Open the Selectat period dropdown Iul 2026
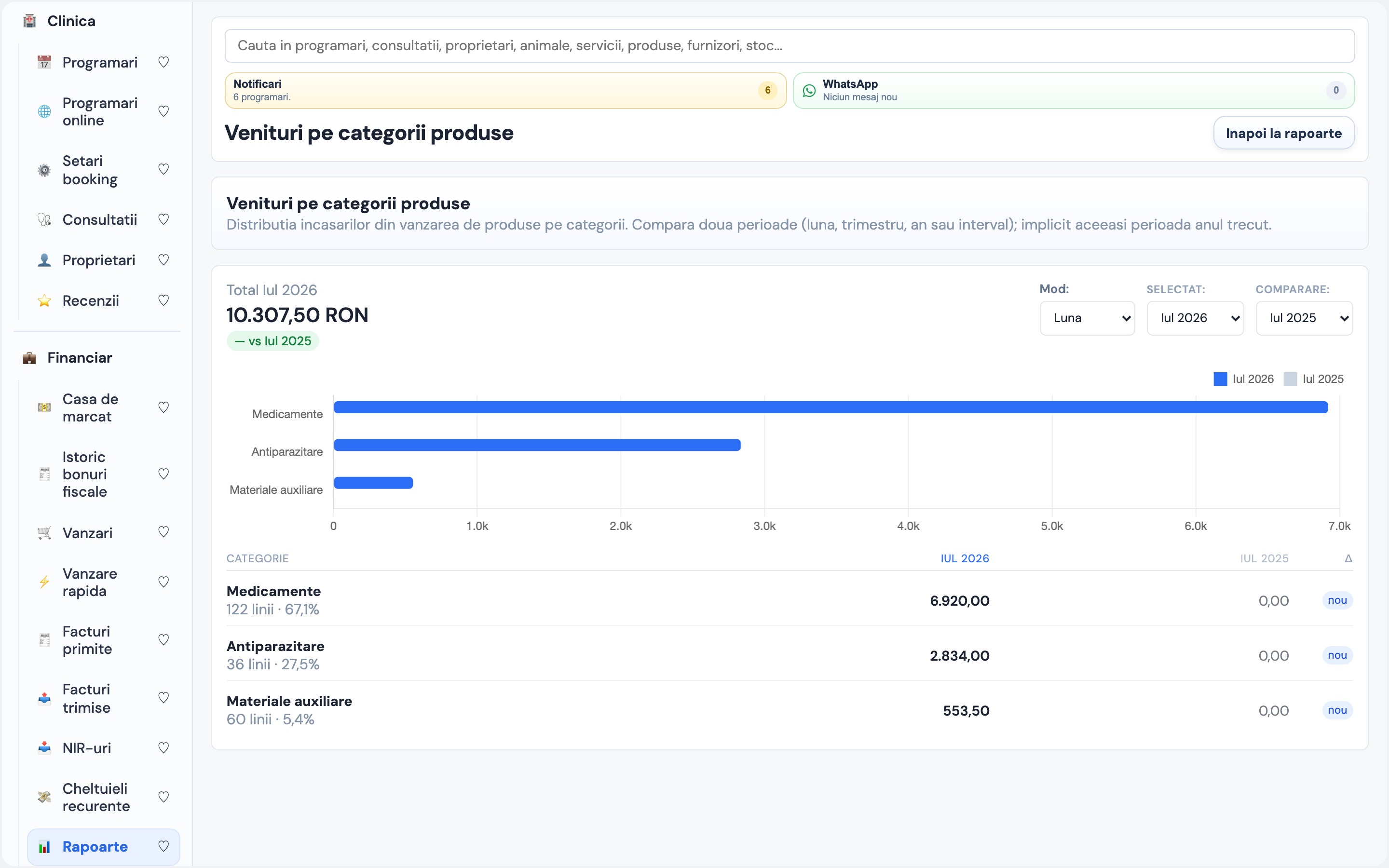This screenshot has height=868, width=1389. pos(1195,318)
